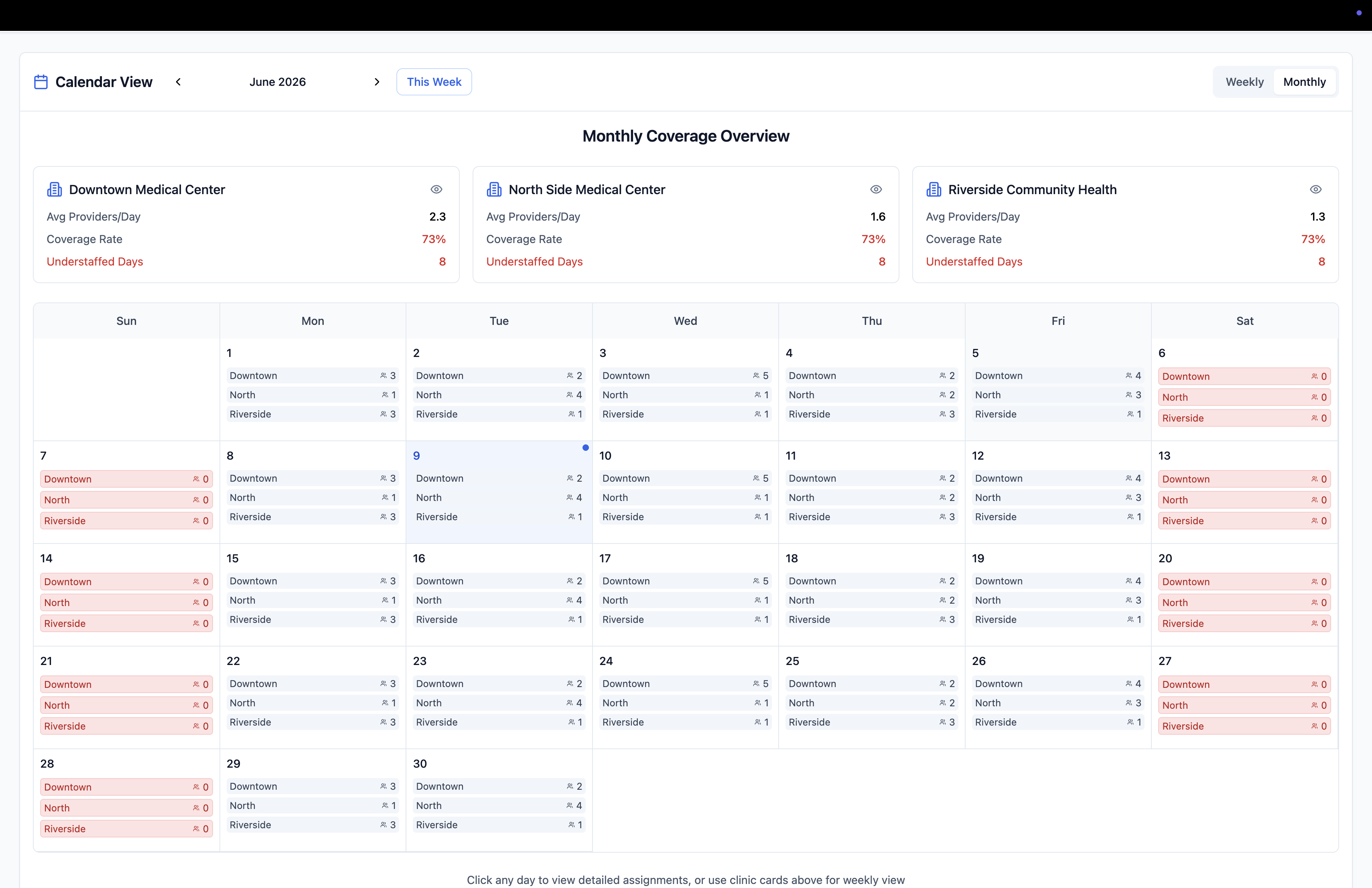Image resolution: width=1372 pixels, height=888 pixels.
Task: Switch to the Monthly view tab
Action: pyautogui.click(x=1305, y=82)
